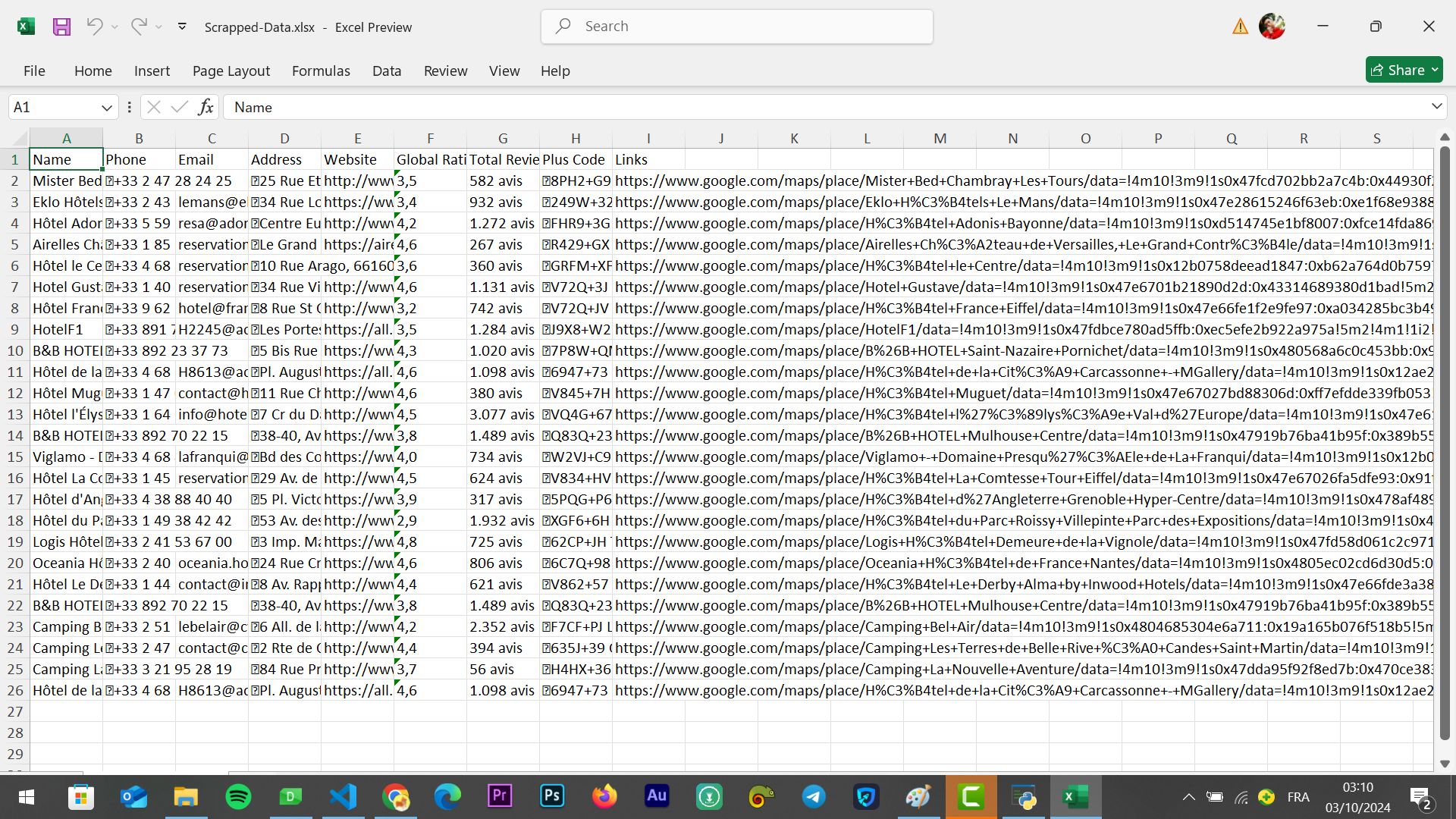Open the Redo history dropdown arrow
The width and height of the screenshot is (1456, 819).
click(158, 27)
